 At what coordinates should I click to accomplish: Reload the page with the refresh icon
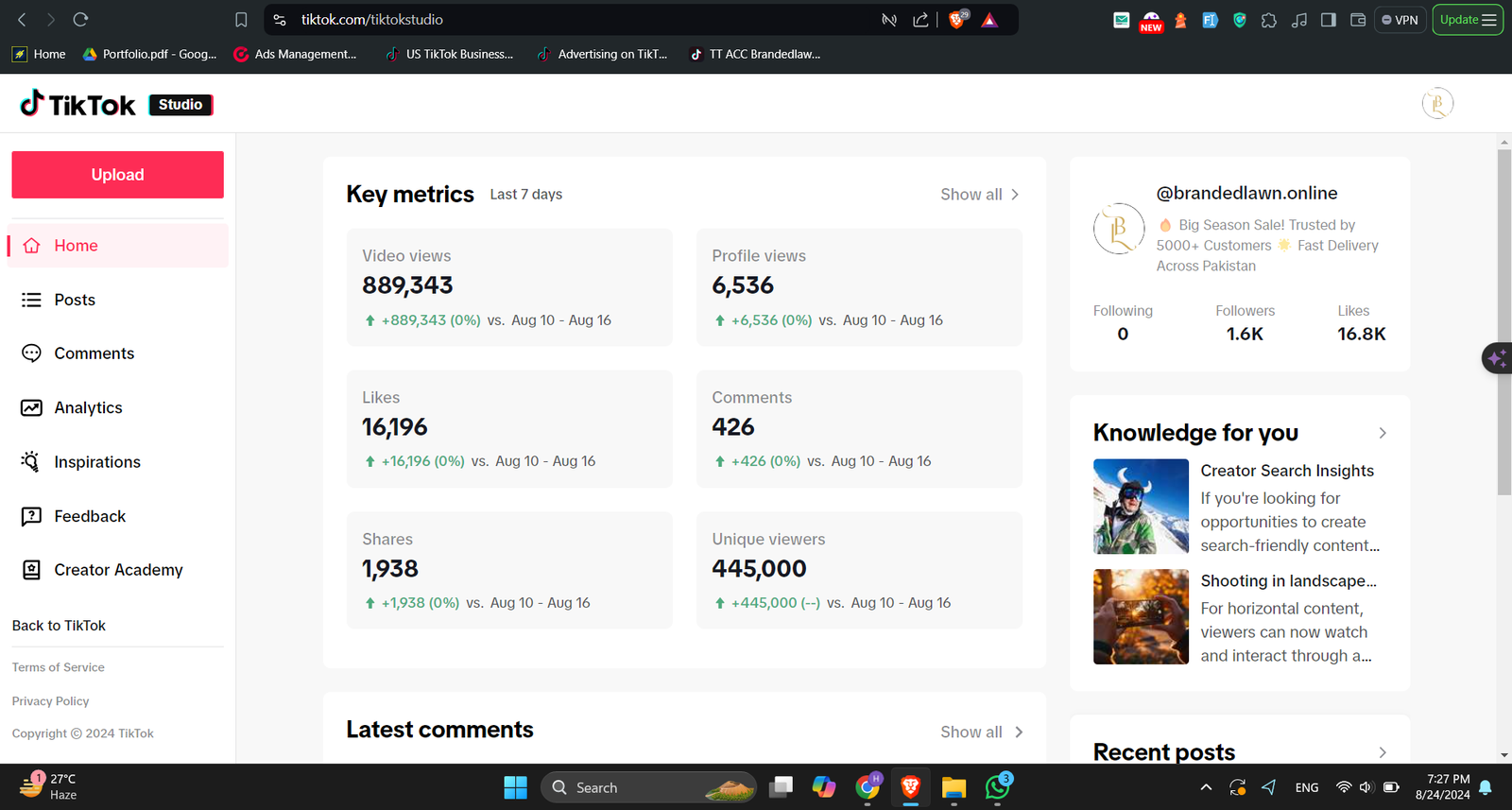pyautogui.click(x=80, y=19)
